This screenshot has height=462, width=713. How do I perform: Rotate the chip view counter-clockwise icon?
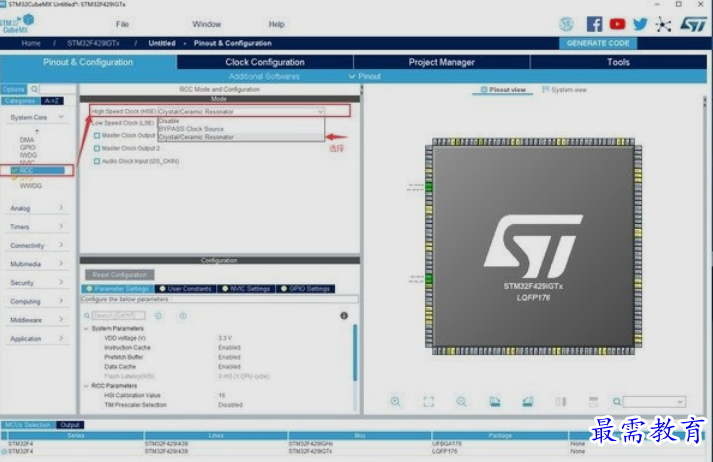527,402
